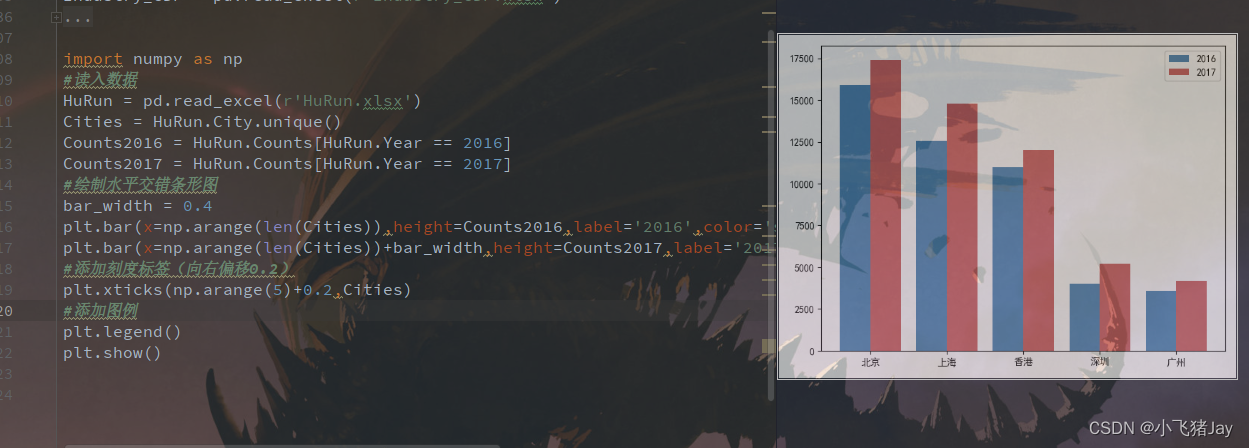The width and height of the screenshot is (1249, 448).
Task: Click the '深圳' x-axis label
Action: pos(1100,362)
